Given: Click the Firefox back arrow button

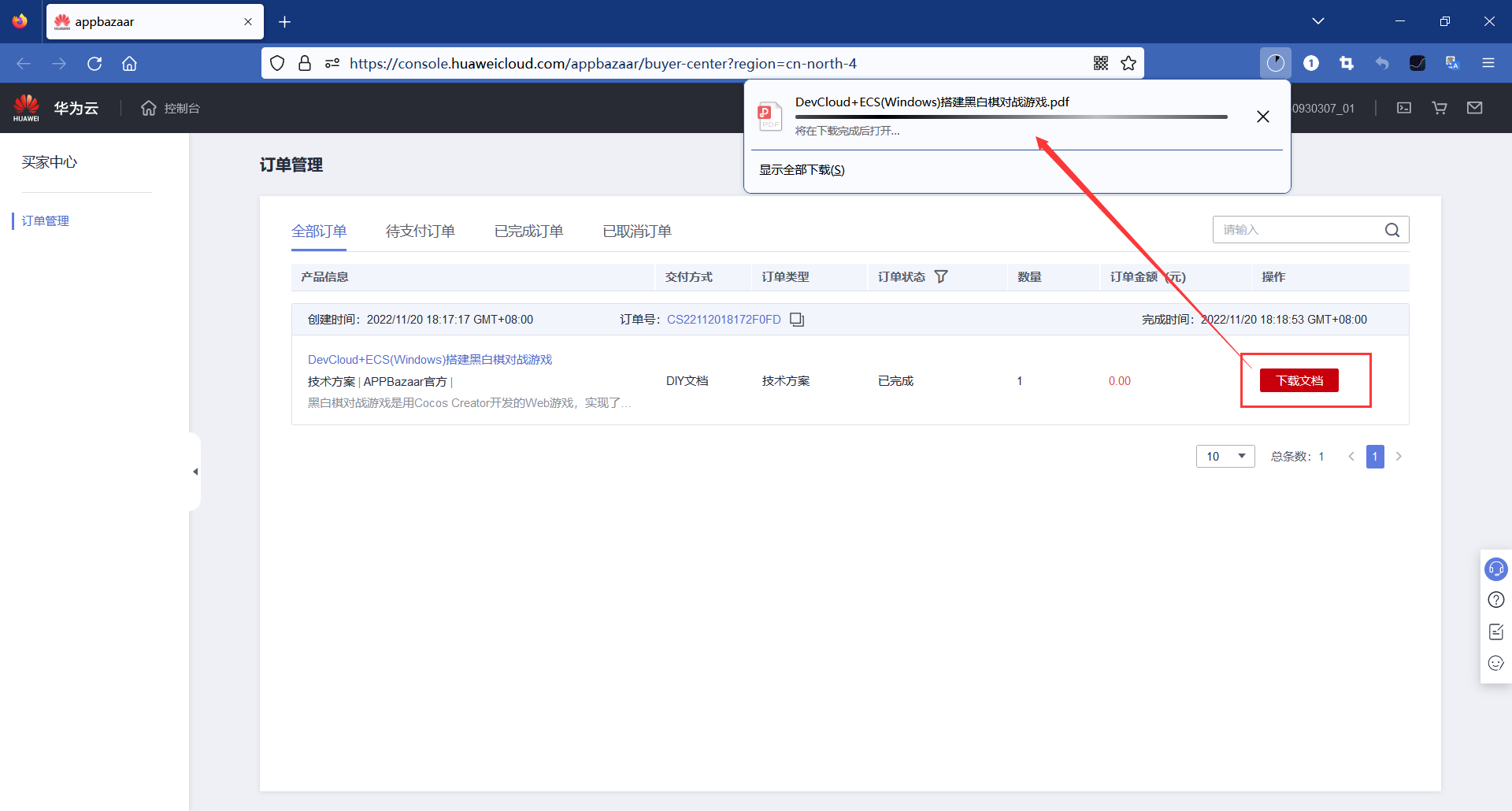Looking at the screenshot, I should point(24,64).
